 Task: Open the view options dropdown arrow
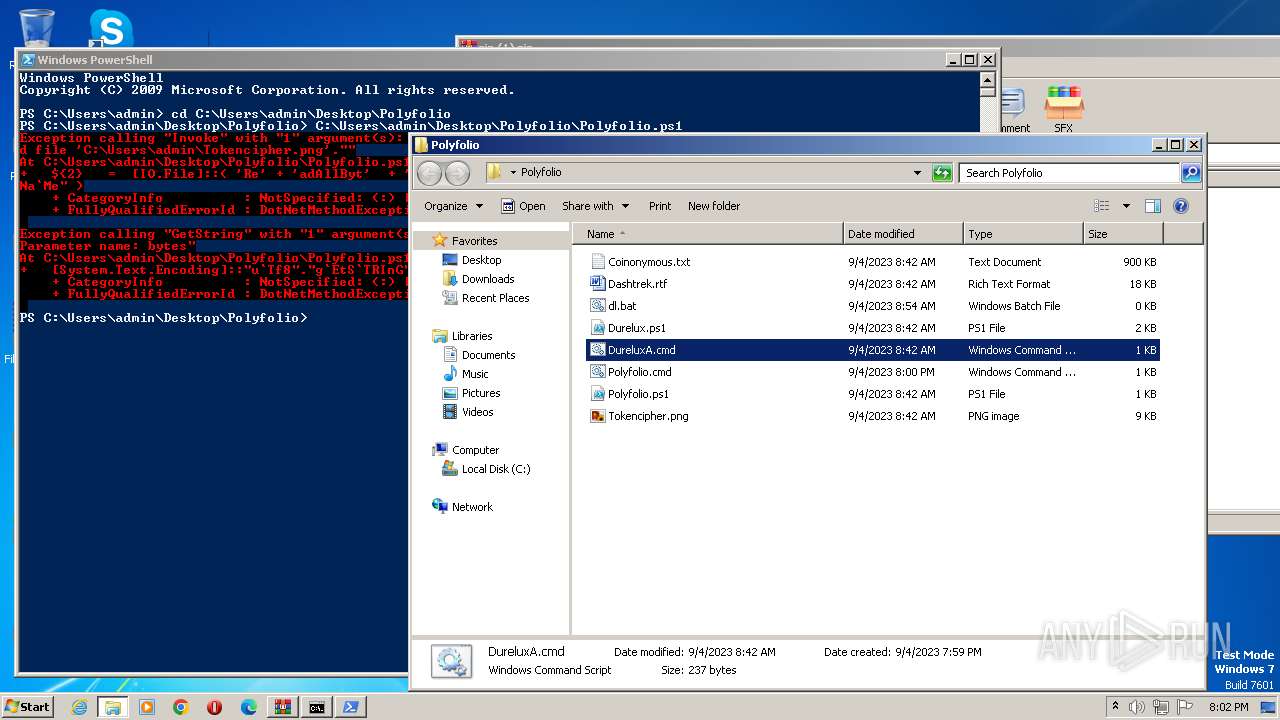[x=1126, y=206]
